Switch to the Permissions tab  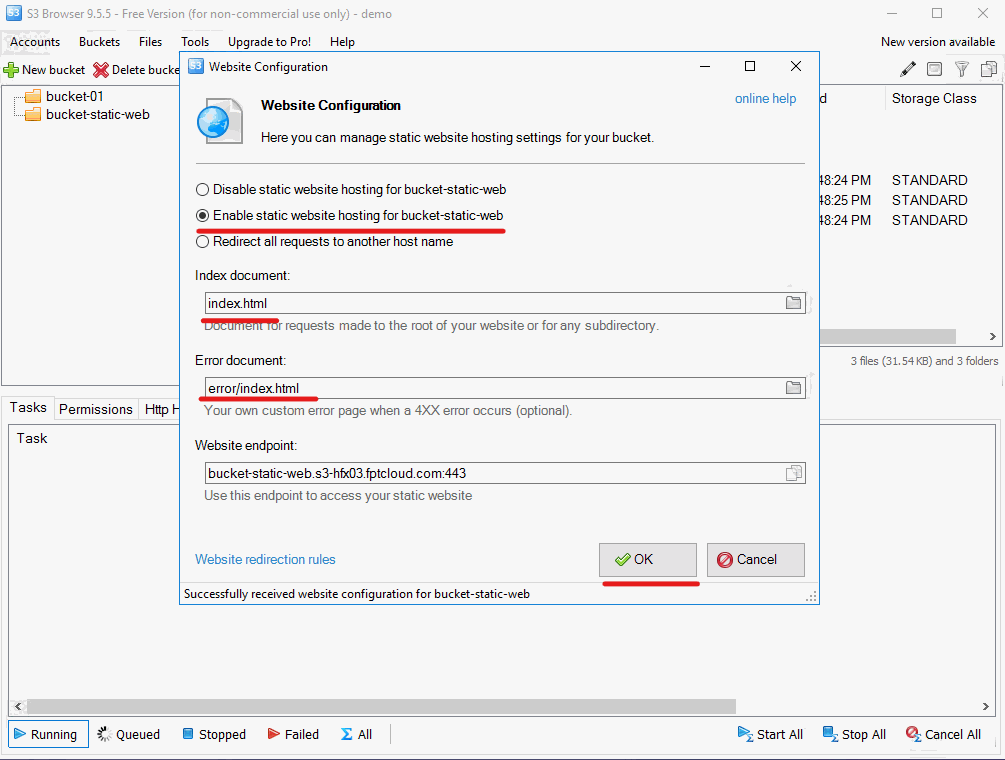click(96, 409)
